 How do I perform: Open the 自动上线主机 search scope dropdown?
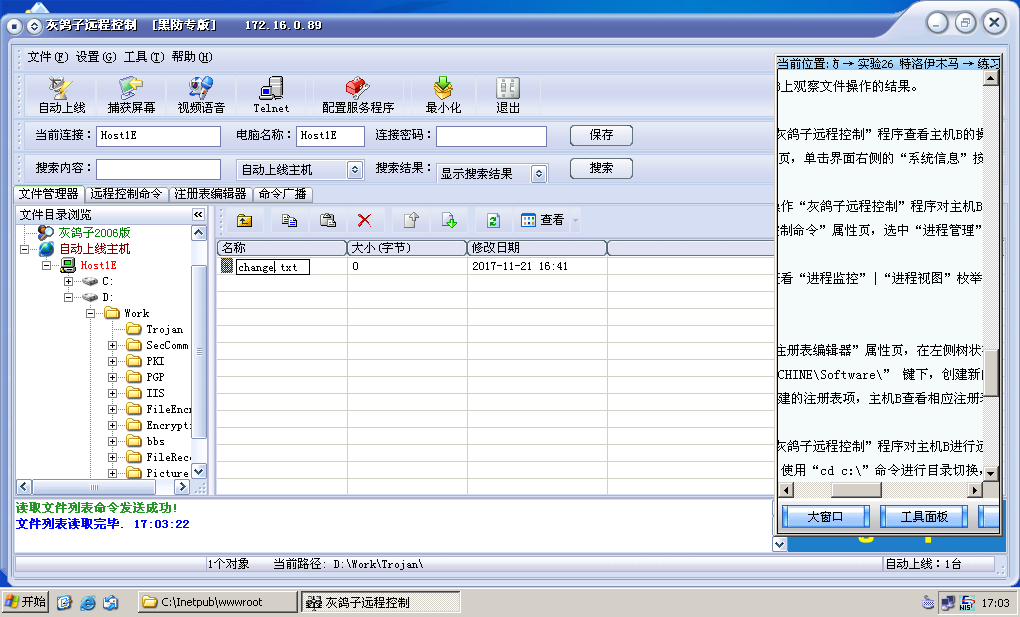tap(355, 170)
